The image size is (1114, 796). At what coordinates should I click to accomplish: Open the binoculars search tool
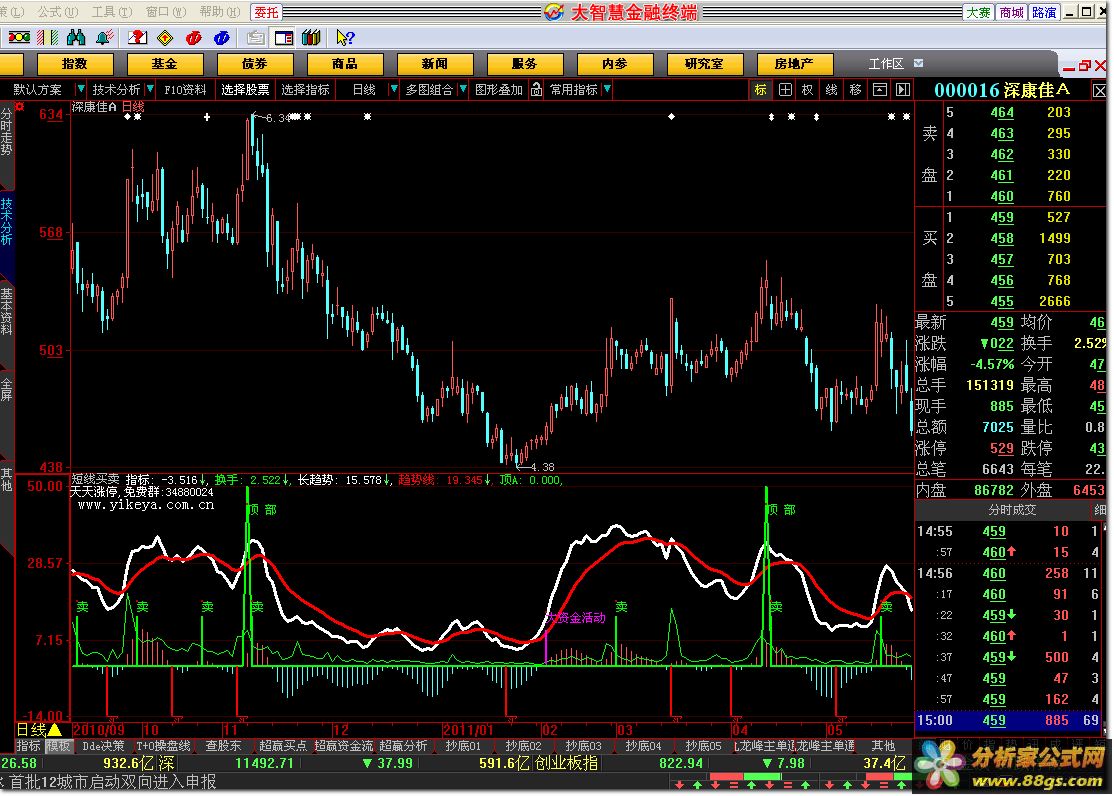76,37
